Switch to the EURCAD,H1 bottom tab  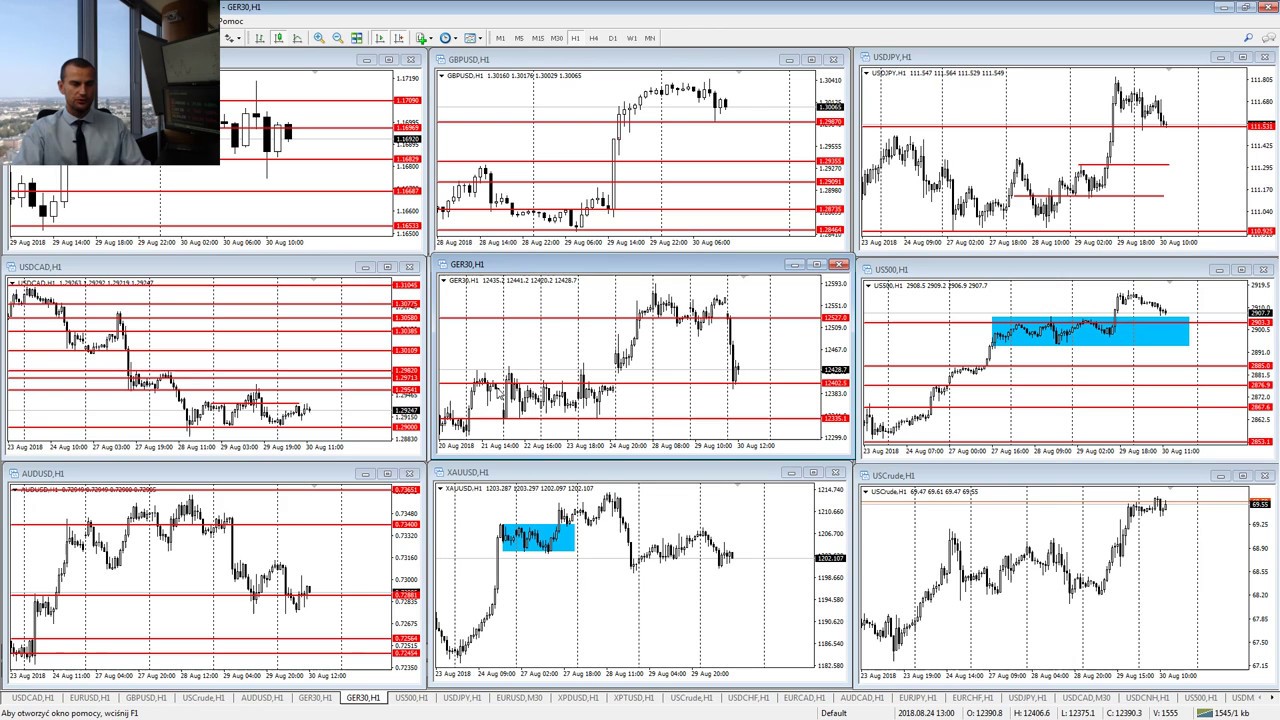[x=804, y=697]
